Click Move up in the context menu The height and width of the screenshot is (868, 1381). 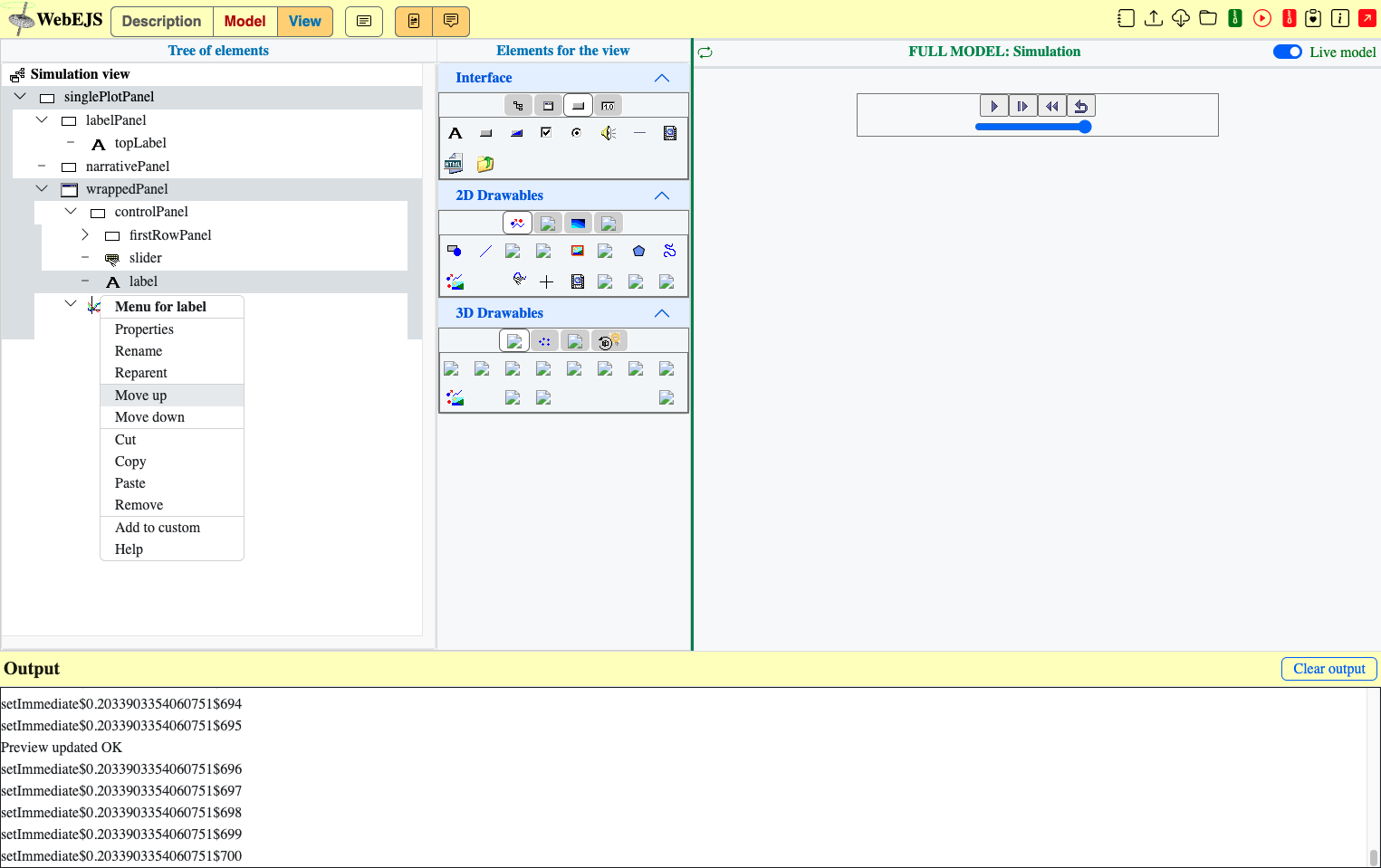pyautogui.click(x=172, y=396)
